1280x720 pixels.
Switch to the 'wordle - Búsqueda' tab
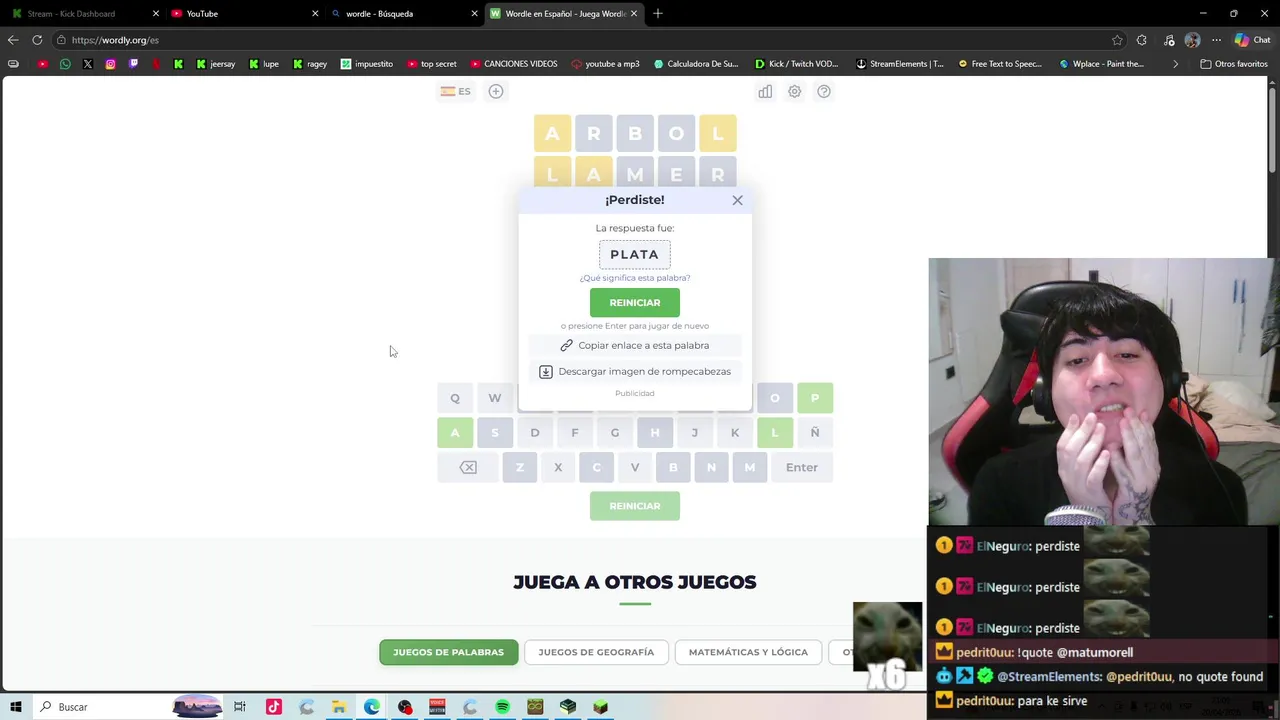tap(403, 13)
